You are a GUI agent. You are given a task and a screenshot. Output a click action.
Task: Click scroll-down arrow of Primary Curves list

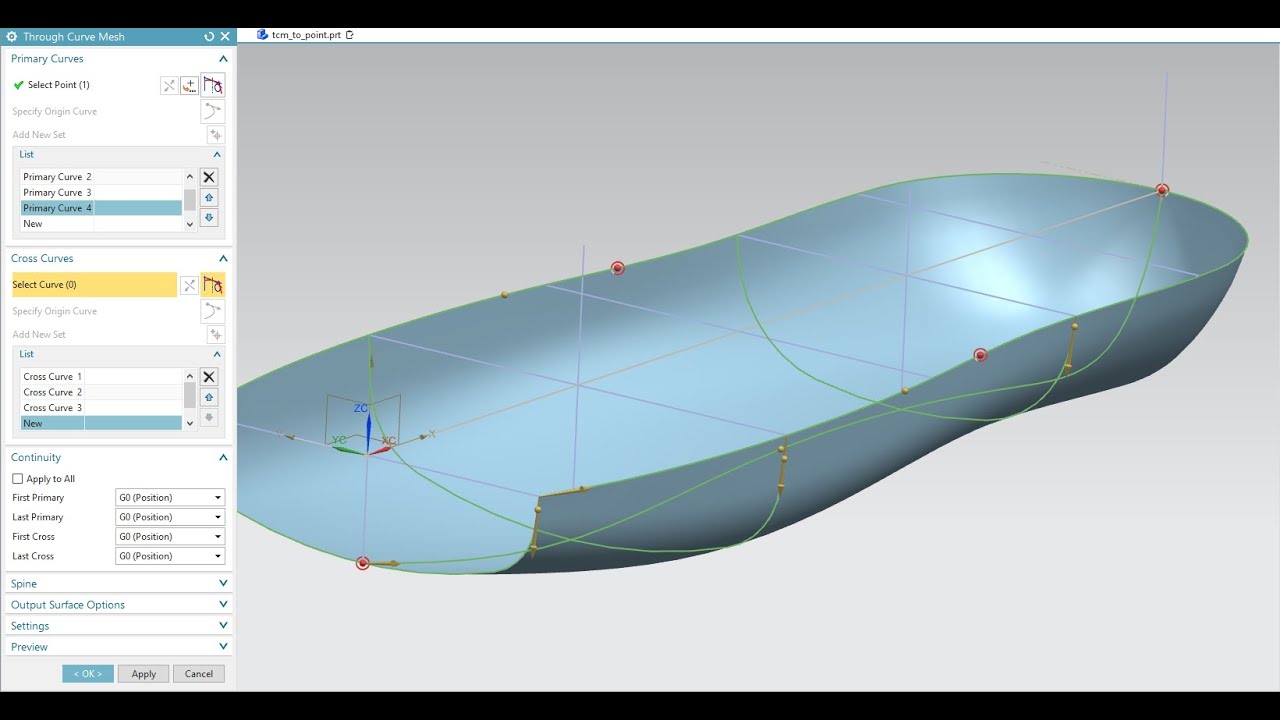(x=190, y=225)
